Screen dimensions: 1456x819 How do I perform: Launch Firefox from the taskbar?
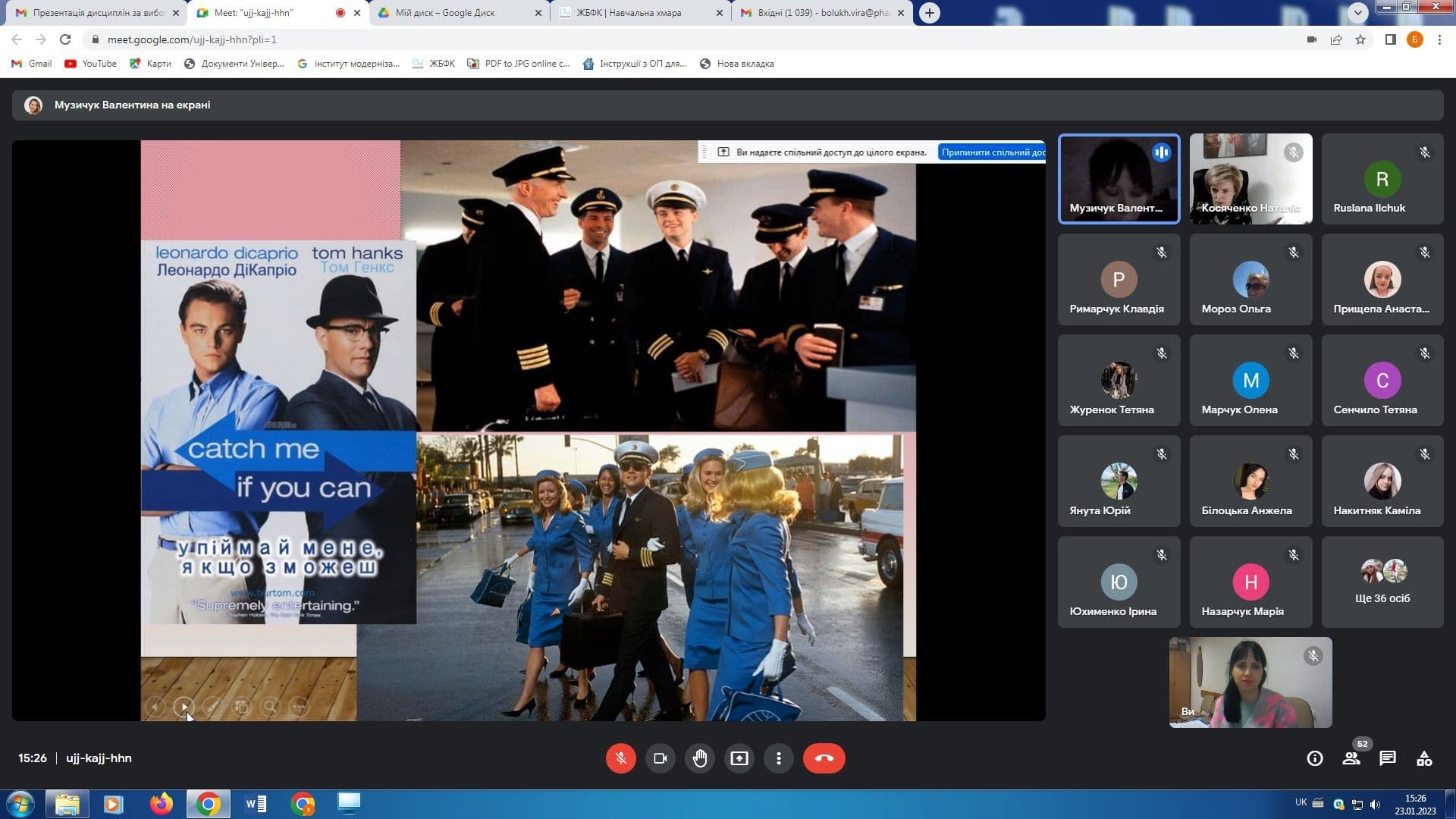[x=161, y=804]
